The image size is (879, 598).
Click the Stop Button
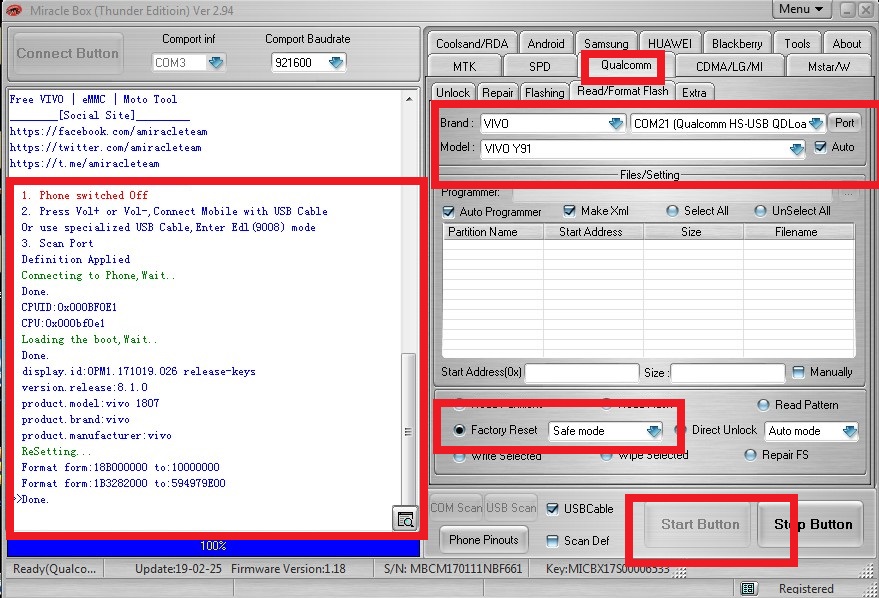813,525
